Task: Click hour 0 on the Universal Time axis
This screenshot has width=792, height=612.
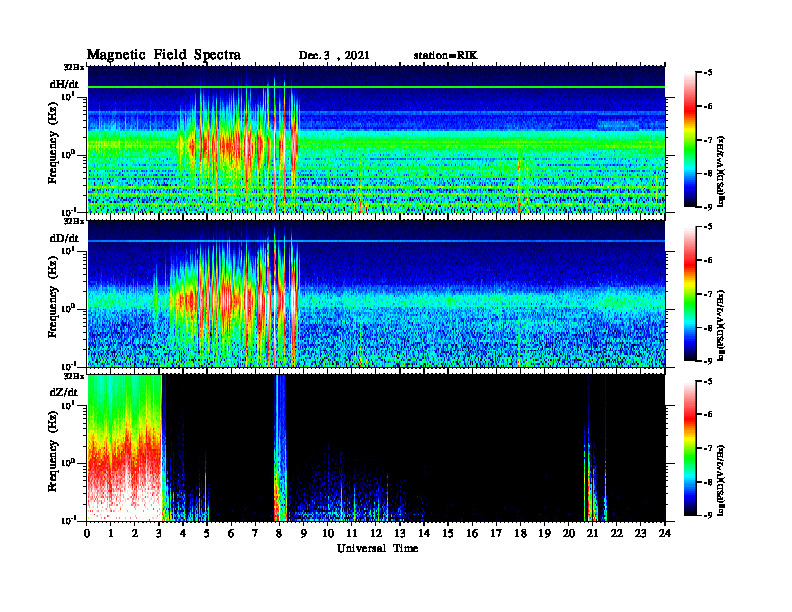Action: point(87,534)
